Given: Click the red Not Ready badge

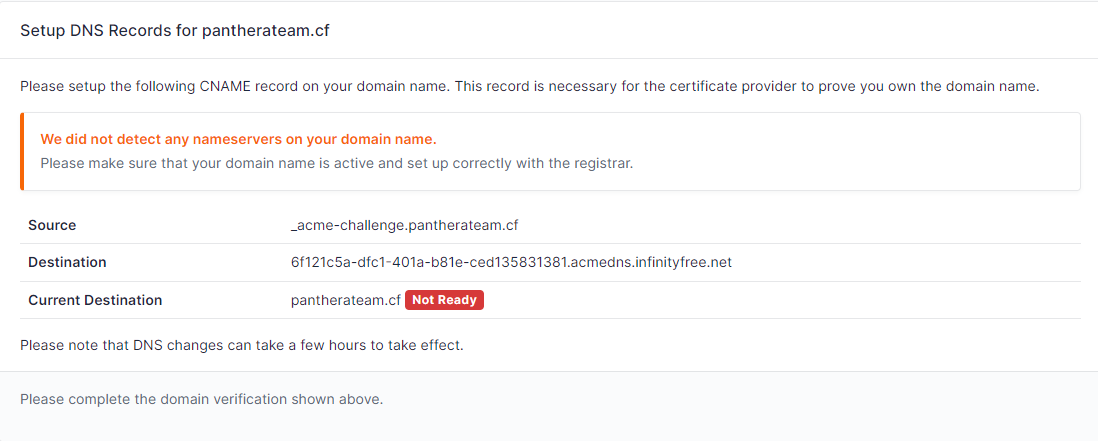Looking at the screenshot, I should pyautogui.click(x=444, y=300).
